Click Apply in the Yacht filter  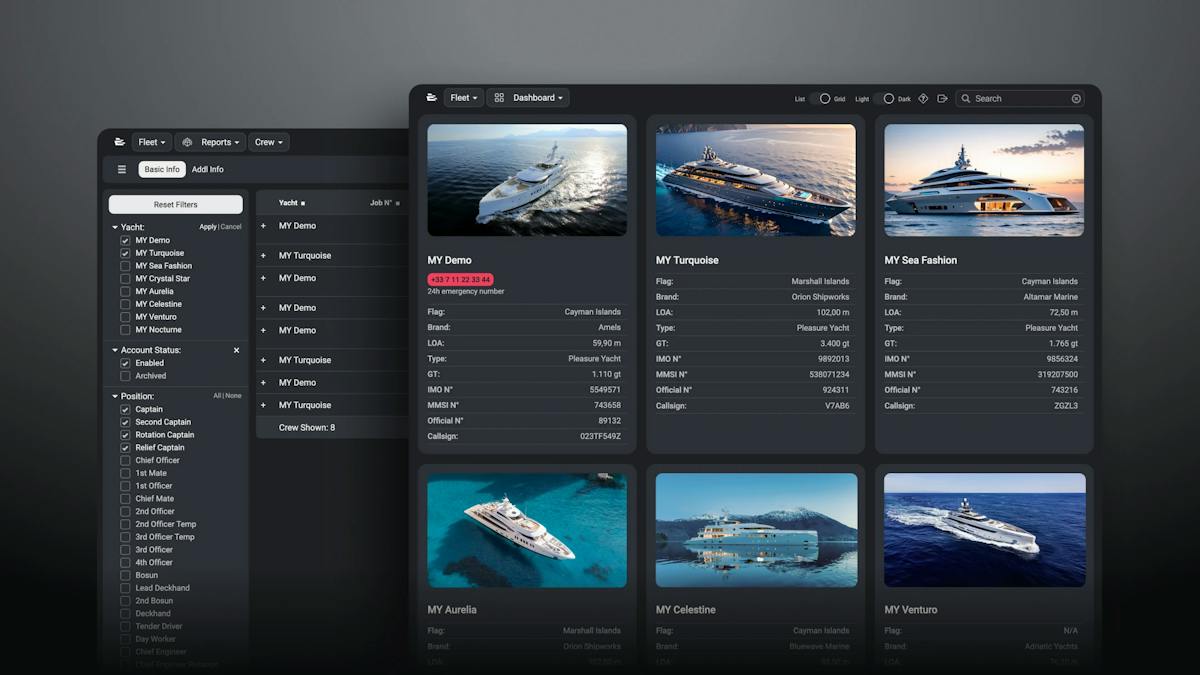point(208,227)
